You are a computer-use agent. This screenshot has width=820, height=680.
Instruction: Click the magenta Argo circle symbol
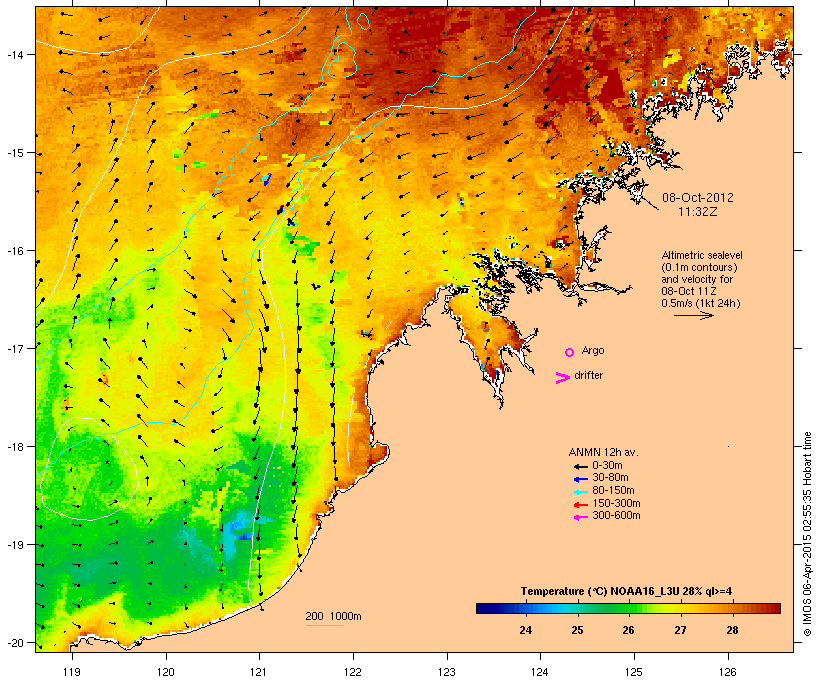click(570, 353)
